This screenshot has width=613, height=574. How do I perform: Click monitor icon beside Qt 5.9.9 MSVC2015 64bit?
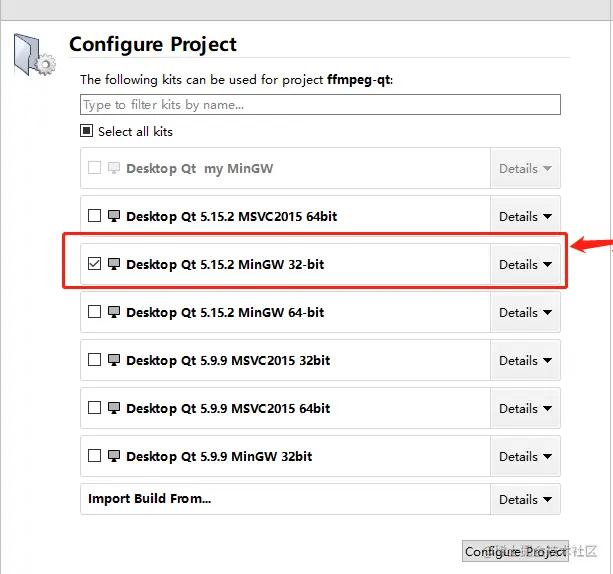[114, 408]
